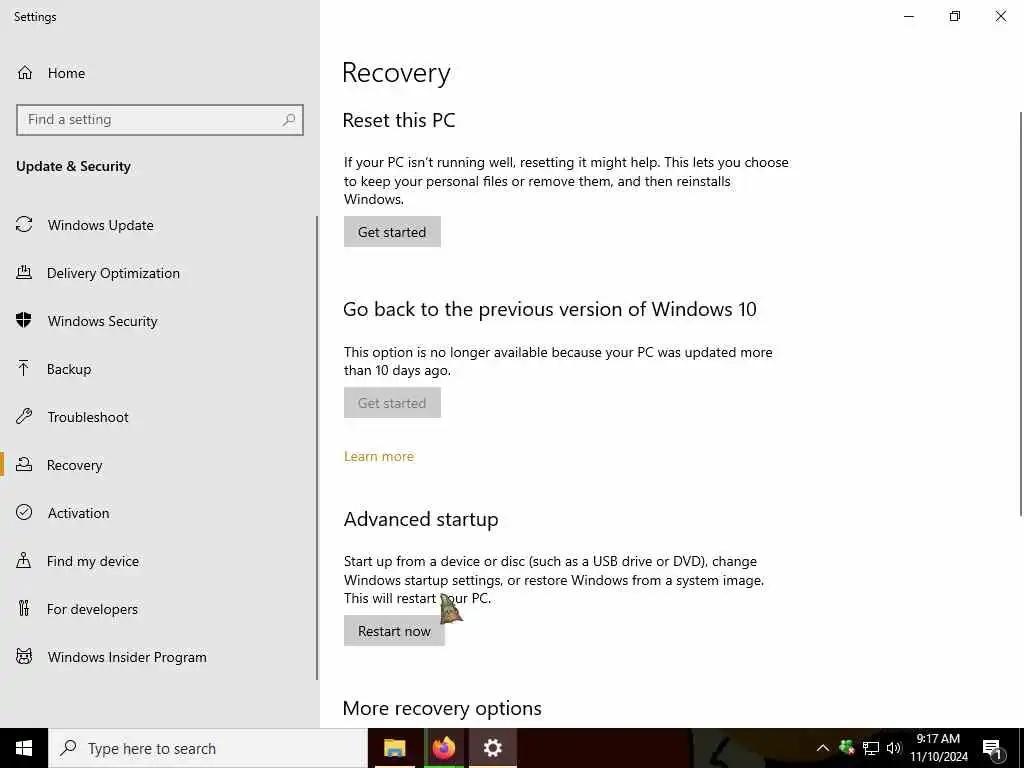Click the main page vertical scrollbar
The image size is (1024, 768).
tap(1021, 313)
